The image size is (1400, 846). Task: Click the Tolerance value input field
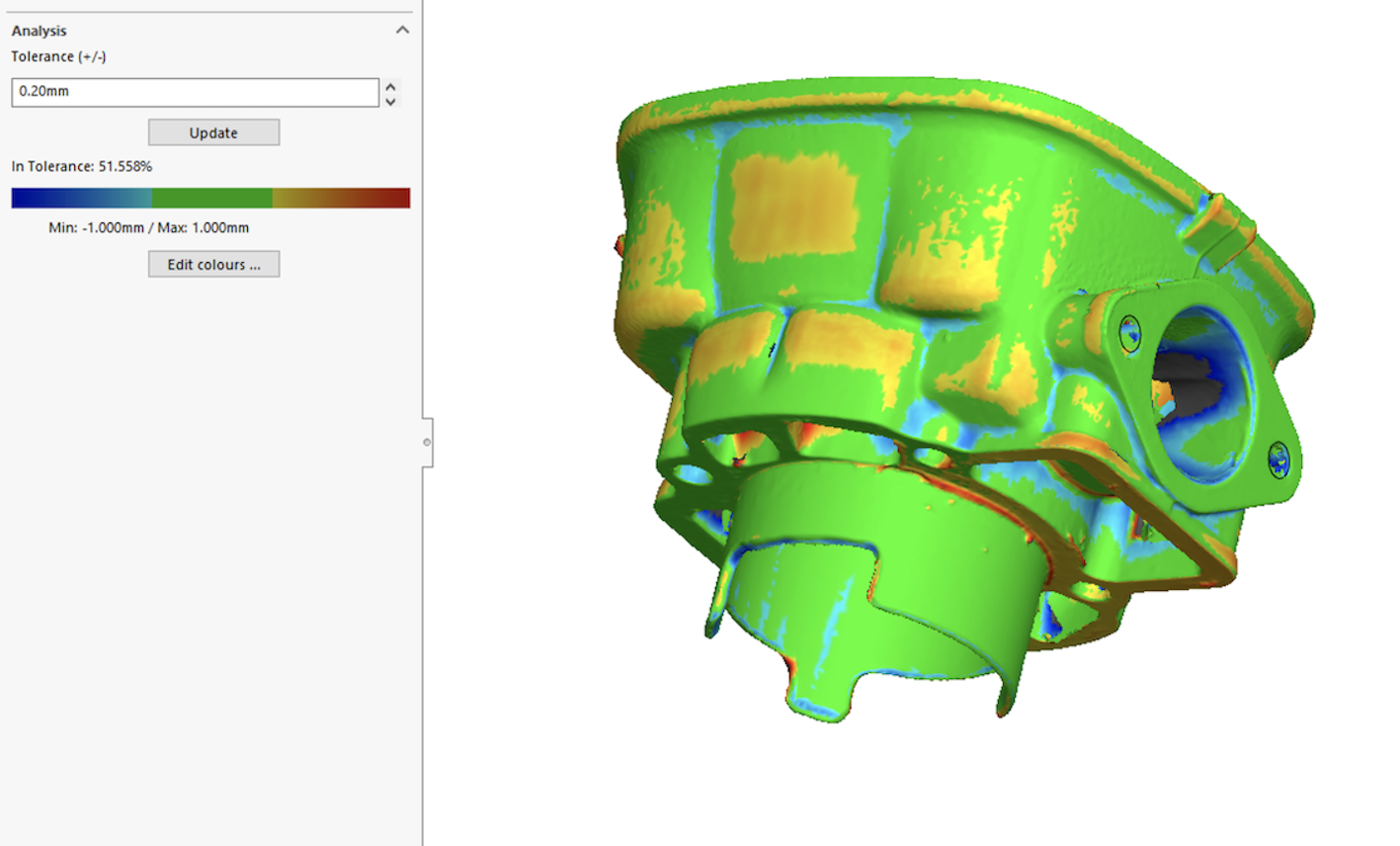coord(195,92)
